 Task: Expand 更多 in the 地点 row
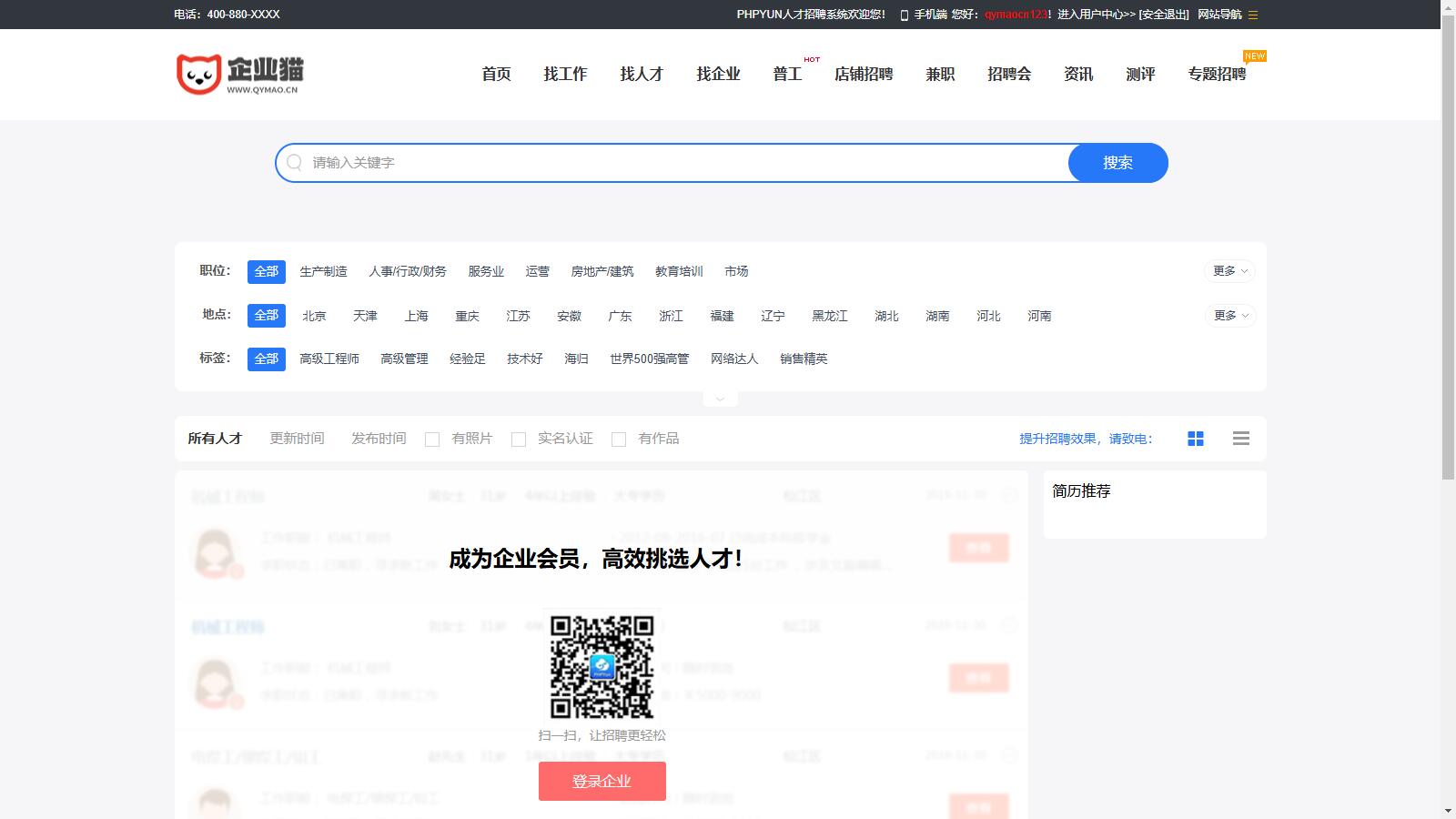click(x=1229, y=316)
